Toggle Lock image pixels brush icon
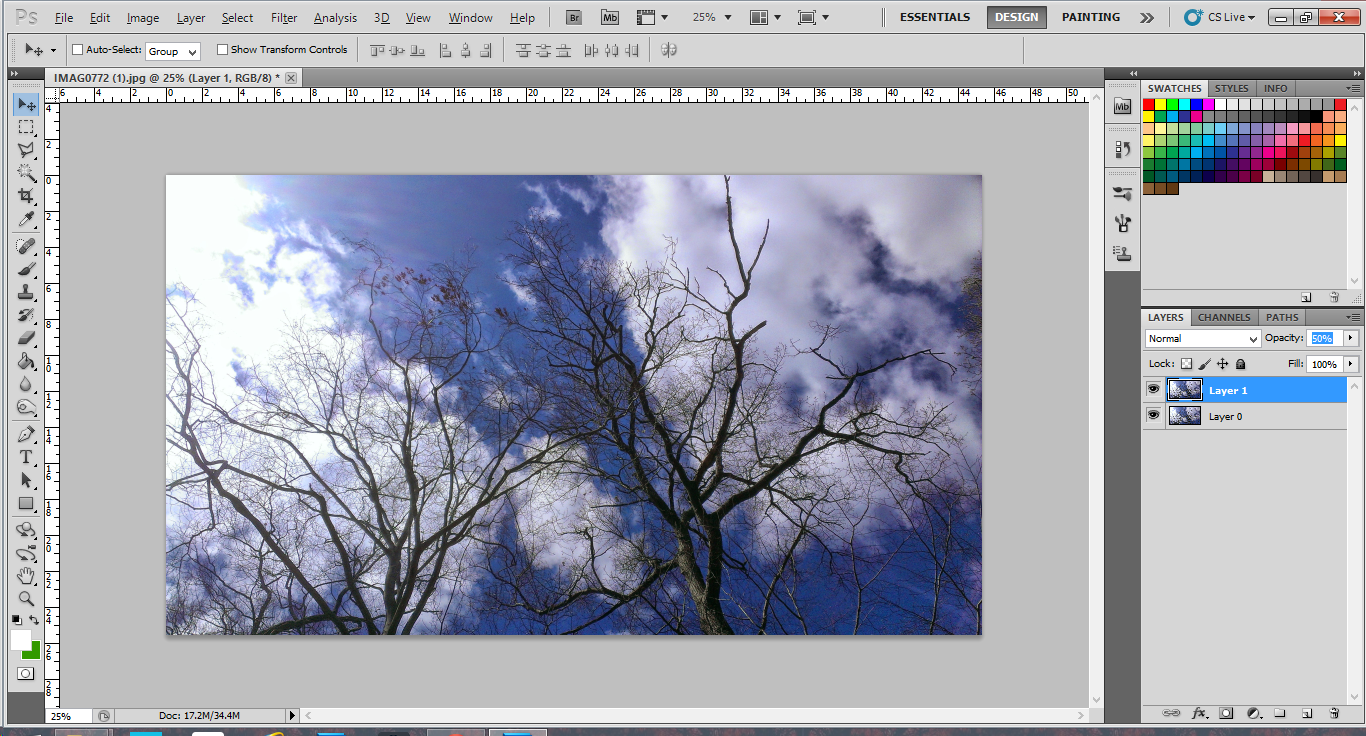1366x736 pixels. tap(1204, 364)
